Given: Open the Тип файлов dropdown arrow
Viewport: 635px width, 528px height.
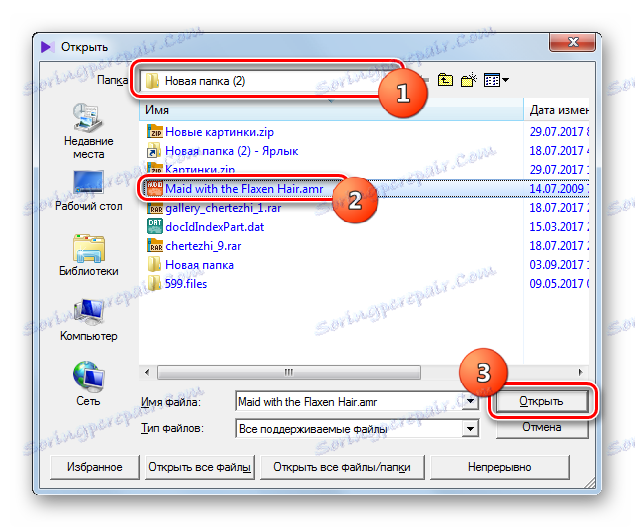Looking at the screenshot, I should [470, 428].
